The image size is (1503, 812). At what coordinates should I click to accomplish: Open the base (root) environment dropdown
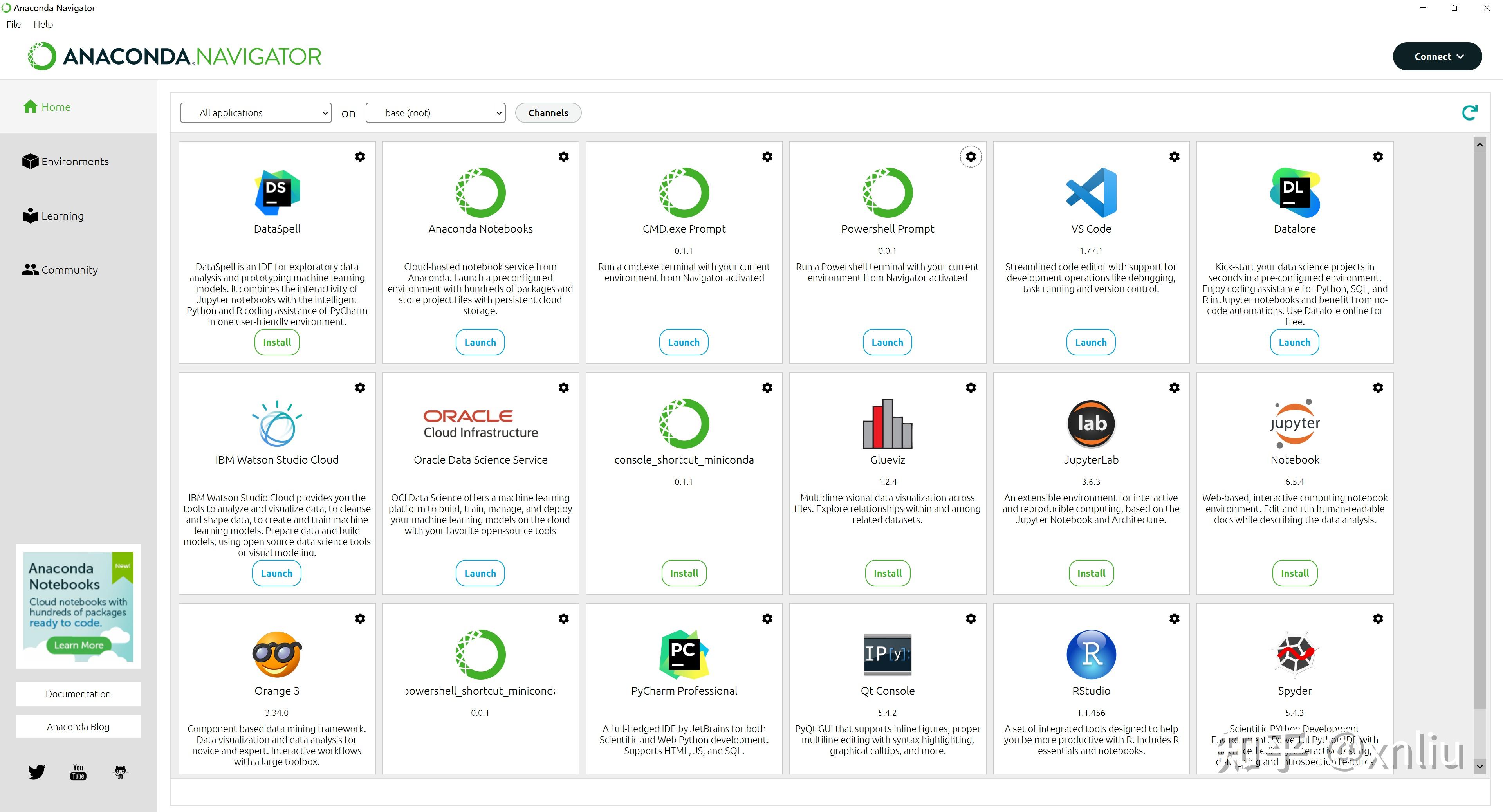click(435, 113)
